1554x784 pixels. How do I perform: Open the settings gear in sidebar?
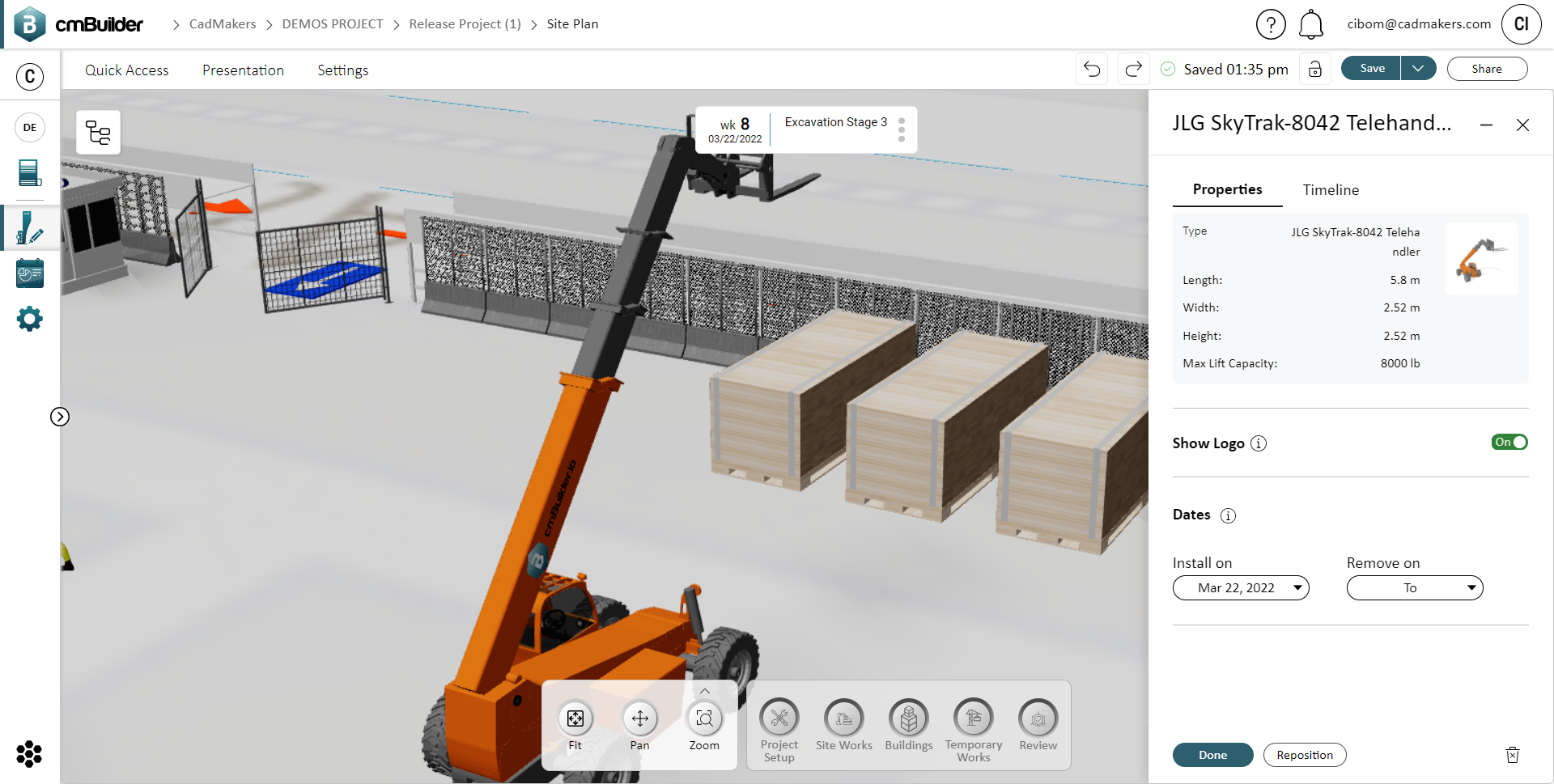pyautogui.click(x=30, y=319)
